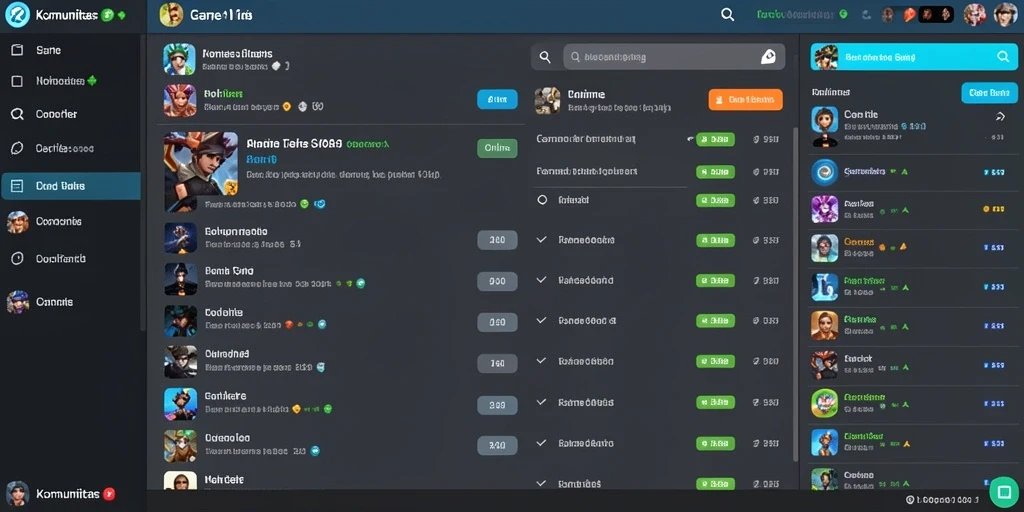
Task: Open the first sidebar item with the document icon
Action: [71, 50]
